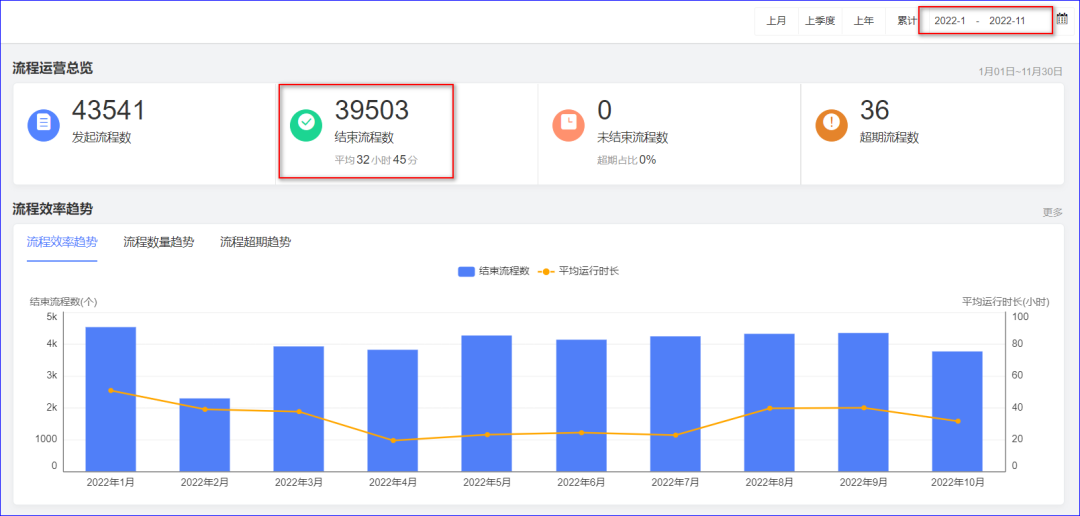Open the calendar date picker icon
This screenshot has height=516, width=1080.
[x=1062, y=20]
